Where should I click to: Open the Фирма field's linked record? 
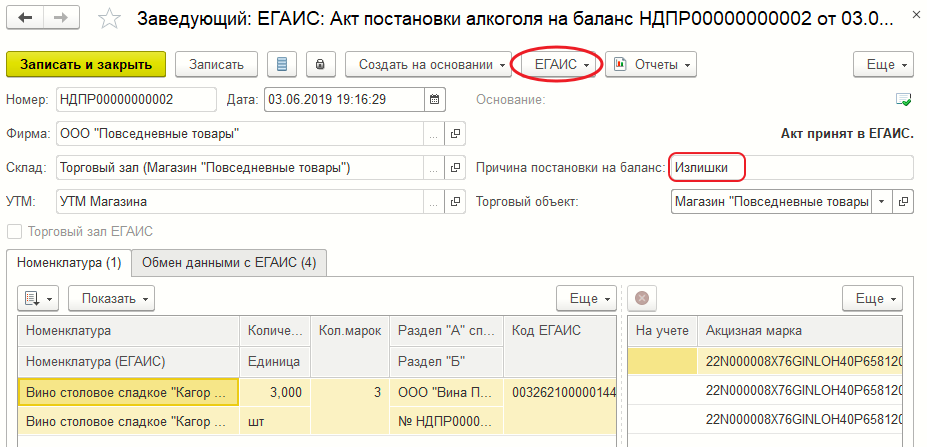455,133
